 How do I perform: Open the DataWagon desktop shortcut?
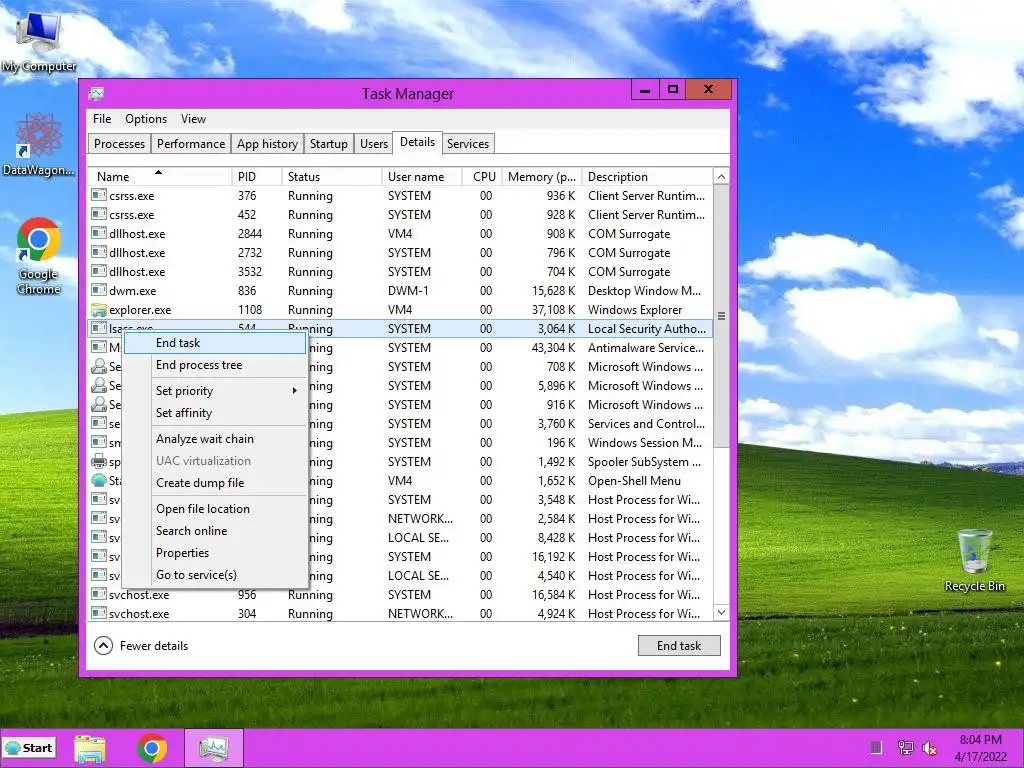(x=39, y=145)
